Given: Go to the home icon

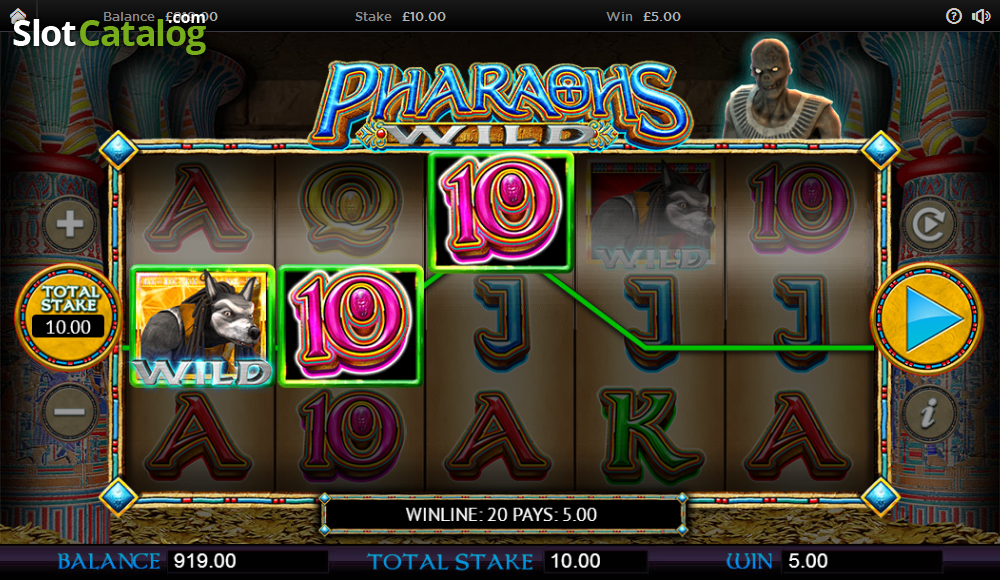Looking at the screenshot, I should pos(18,15).
